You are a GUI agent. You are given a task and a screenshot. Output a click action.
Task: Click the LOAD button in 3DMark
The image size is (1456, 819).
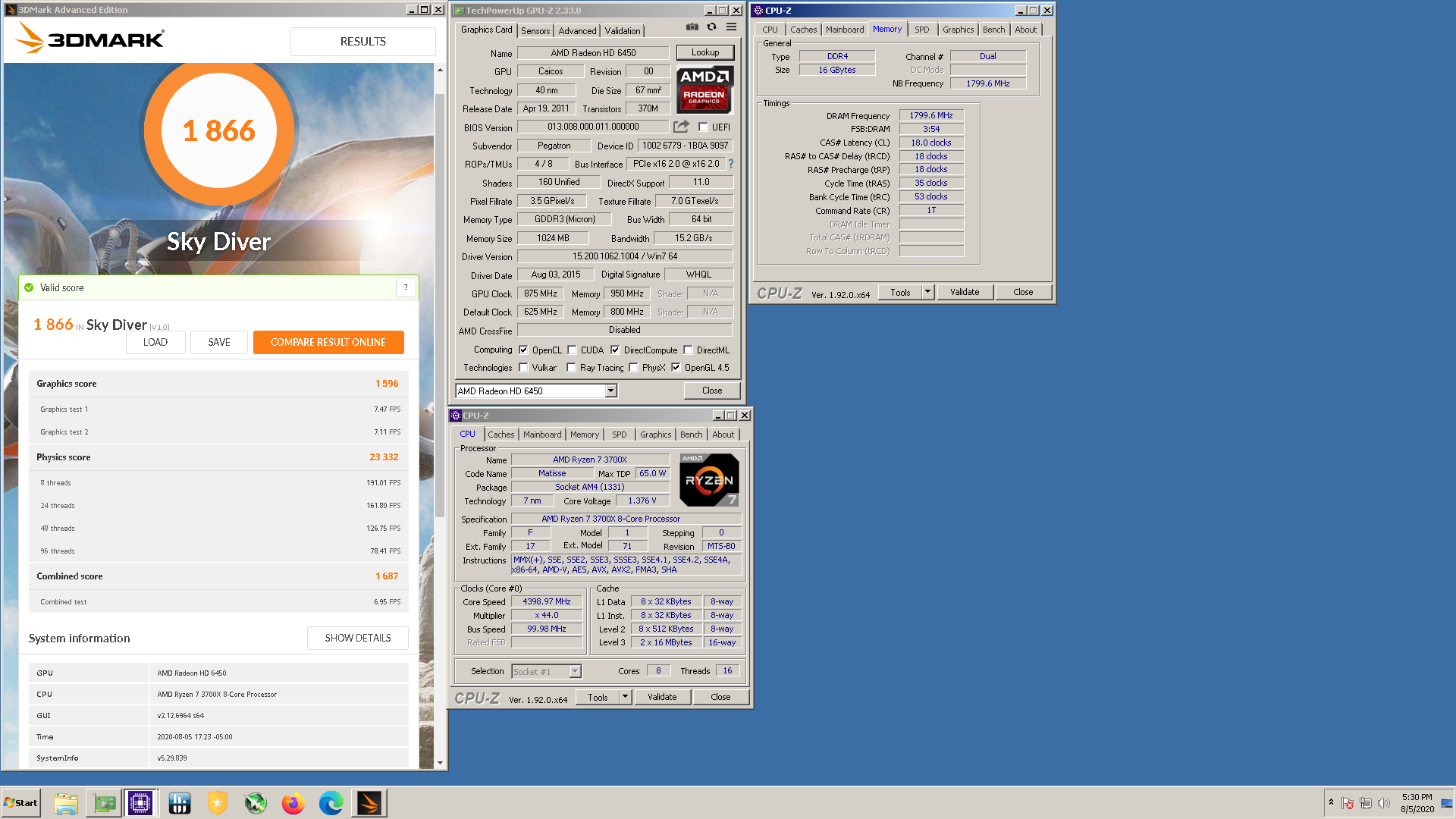(155, 342)
